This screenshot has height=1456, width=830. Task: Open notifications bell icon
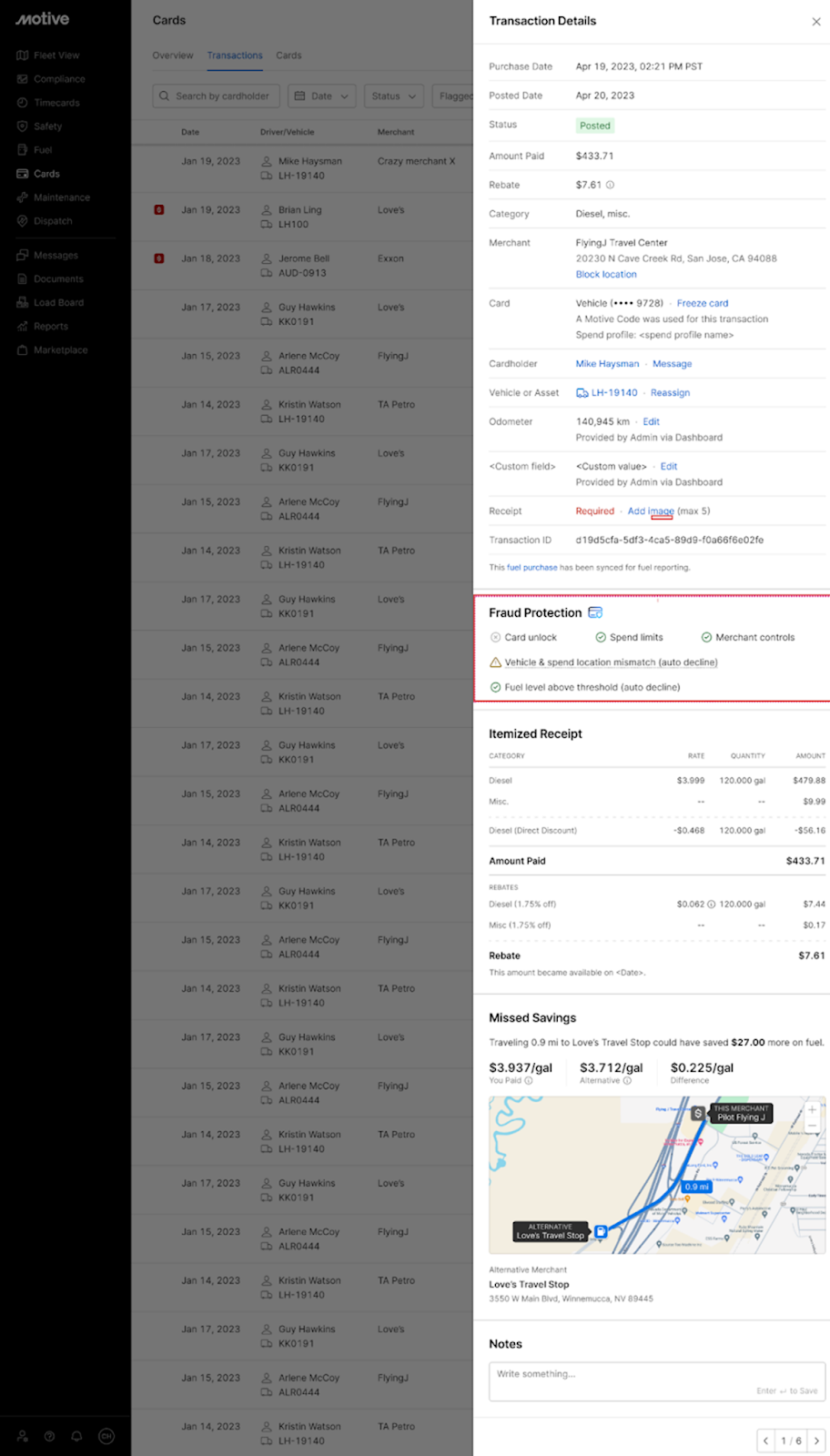(x=76, y=1436)
